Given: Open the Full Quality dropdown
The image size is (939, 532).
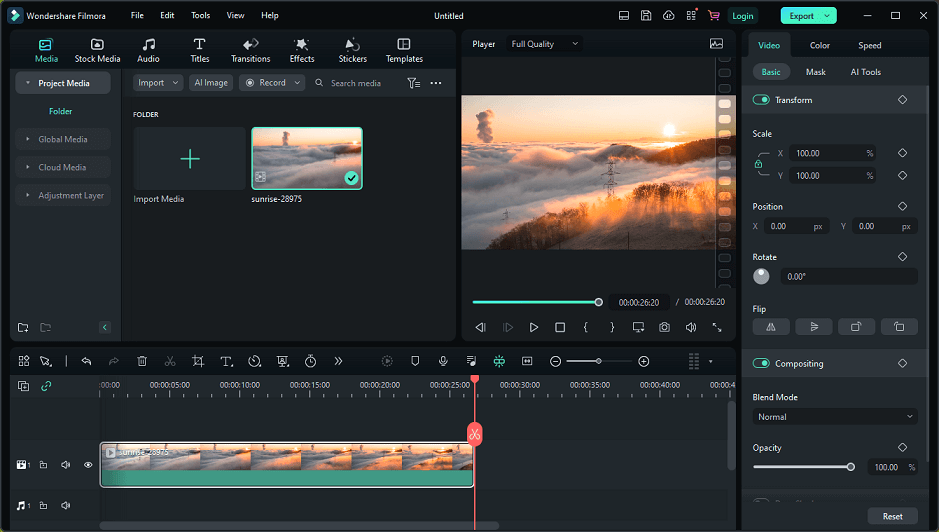Looking at the screenshot, I should (544, 44).
